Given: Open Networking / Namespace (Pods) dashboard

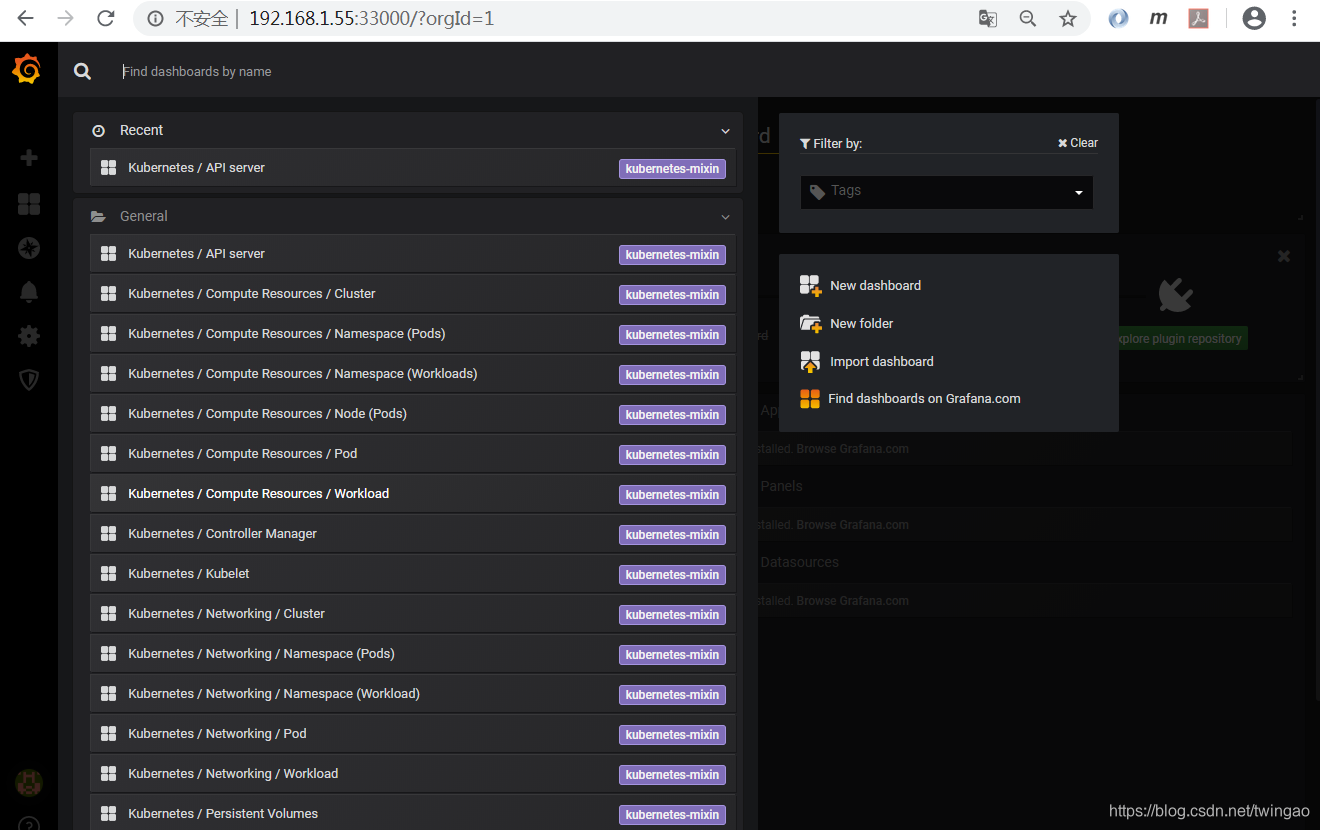Looking at the screenshot, I should coord(412,654).
